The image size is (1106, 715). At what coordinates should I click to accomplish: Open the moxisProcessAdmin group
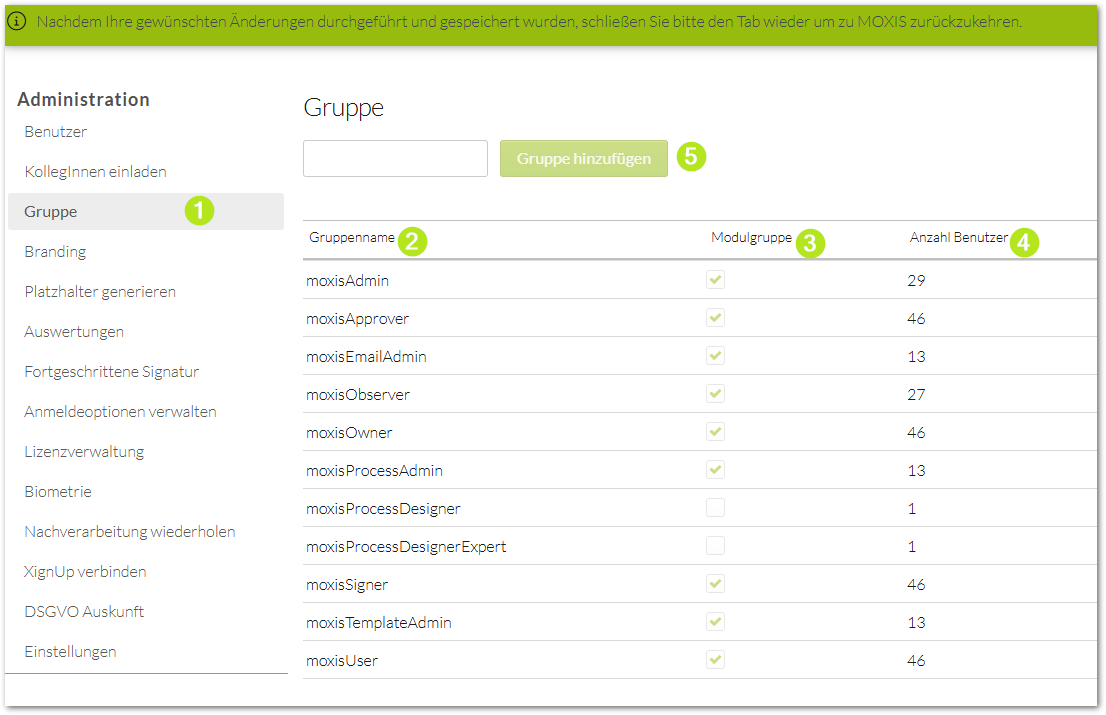tap(375, 471)
